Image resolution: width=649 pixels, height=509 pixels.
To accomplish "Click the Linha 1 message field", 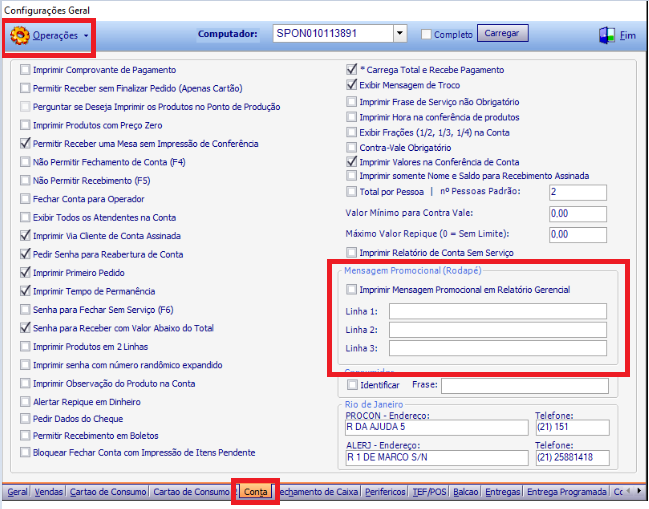I will [x=498, y=311].
